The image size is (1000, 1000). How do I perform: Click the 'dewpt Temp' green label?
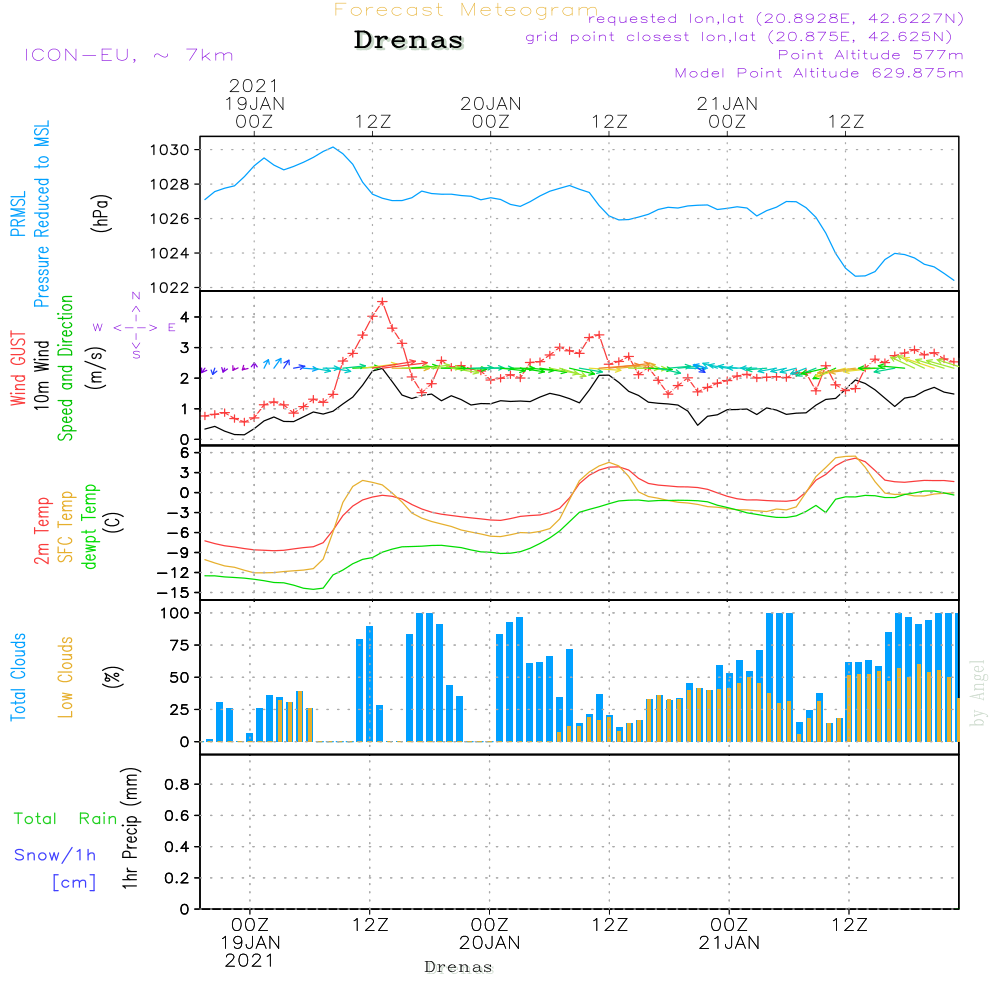point(89,526)
